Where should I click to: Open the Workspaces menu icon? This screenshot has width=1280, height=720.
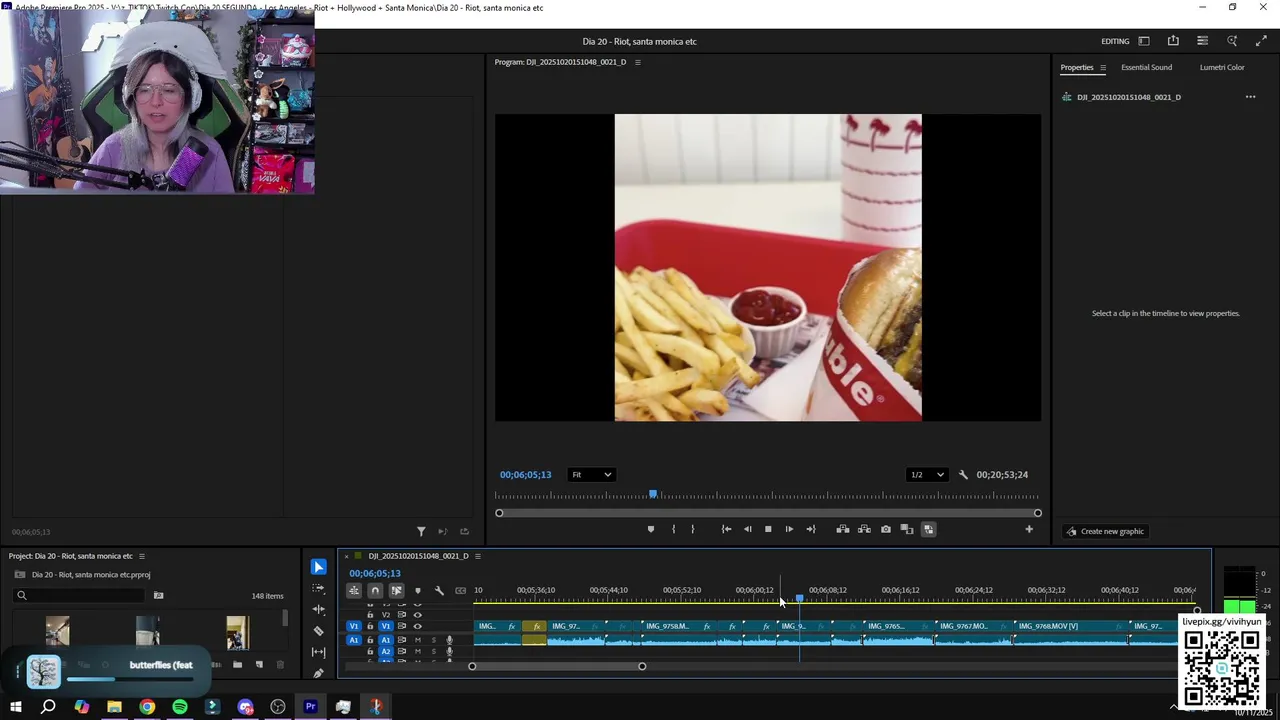pos(1144,41)
